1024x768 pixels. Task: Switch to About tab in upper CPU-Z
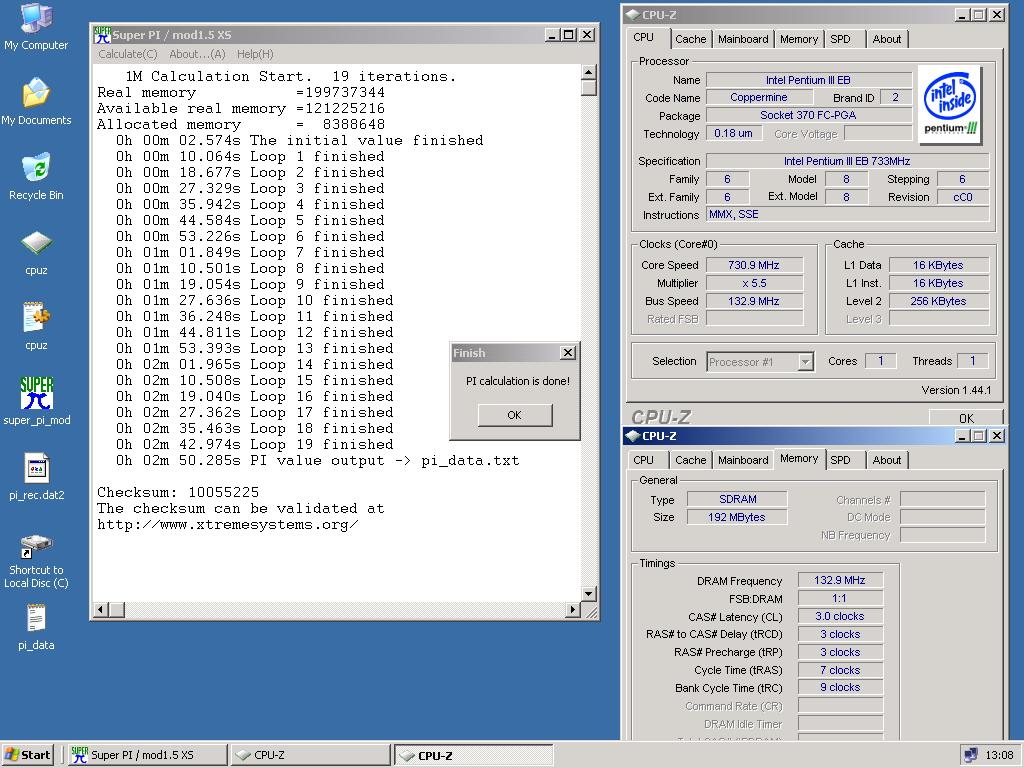coord(887,39)
